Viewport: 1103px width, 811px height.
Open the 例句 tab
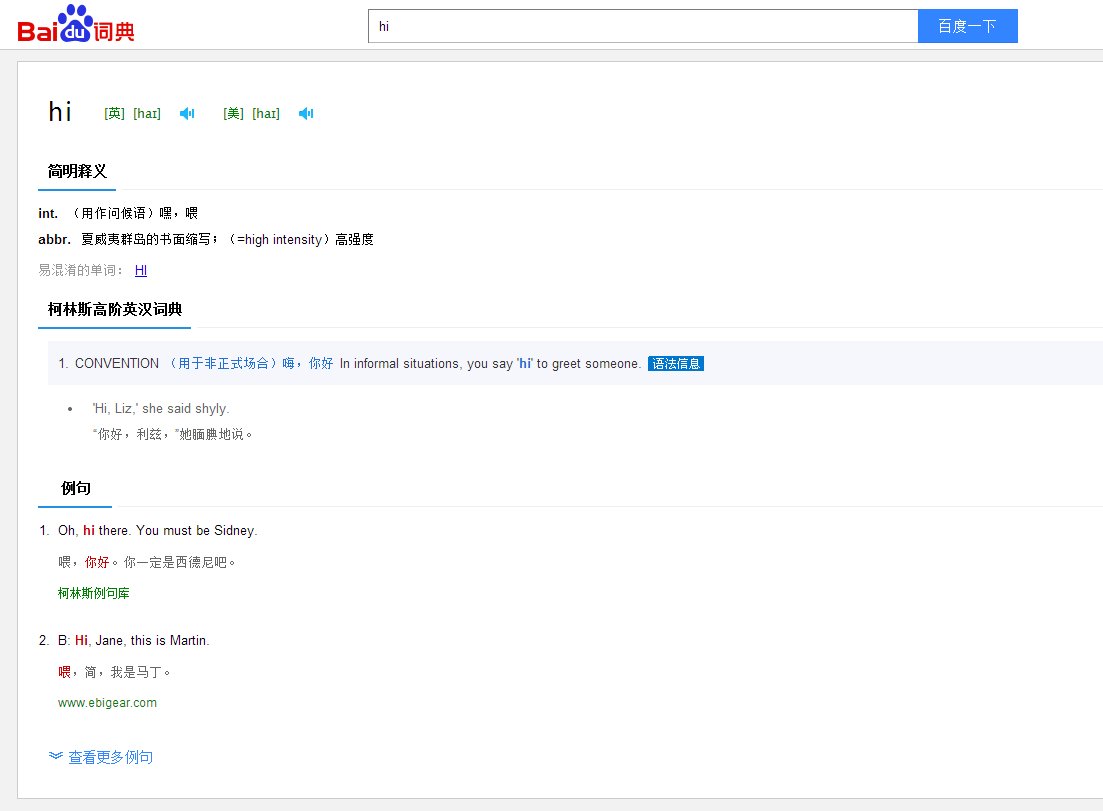pyautogui.click(x=76, y=488)
